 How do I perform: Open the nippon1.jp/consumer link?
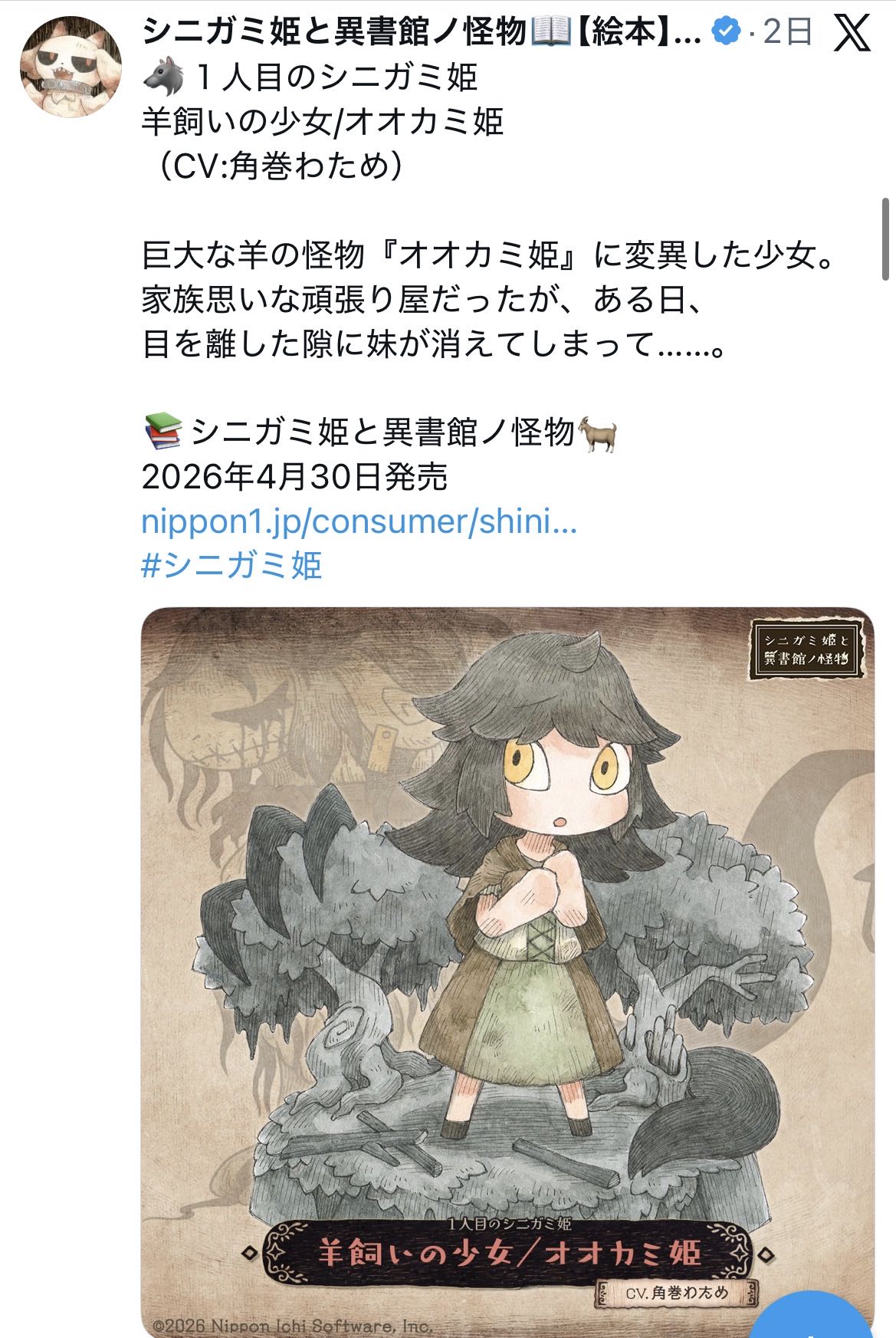(x=359, y=521)
